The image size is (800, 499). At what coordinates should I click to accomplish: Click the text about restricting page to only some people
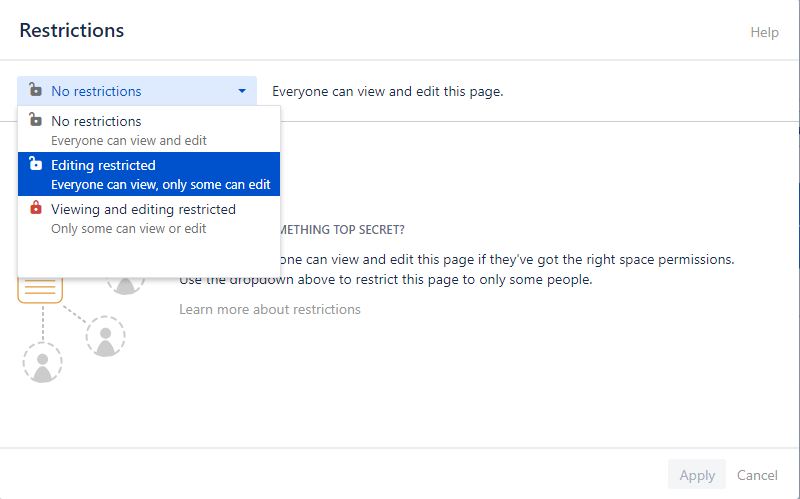[x=385, y=280]
